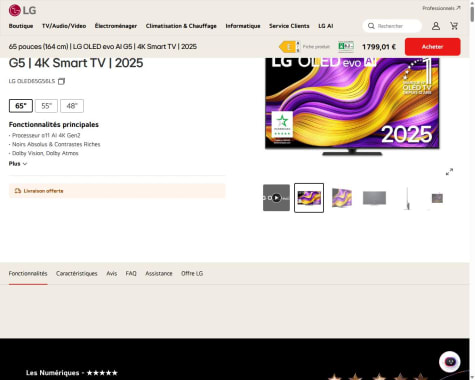Click the red Acheter button
475x380 pixels.
pyautogui.click(x=433, y=47)
